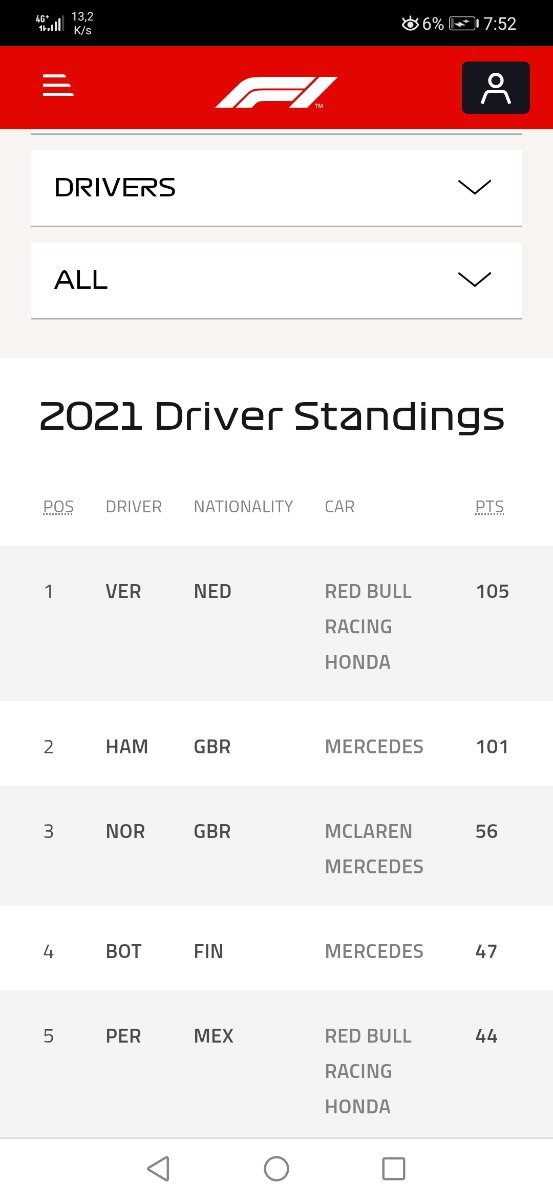Open the VER driver link
Image resolution: width=553 pixels, height=1200 pixels.
[123, 591]
